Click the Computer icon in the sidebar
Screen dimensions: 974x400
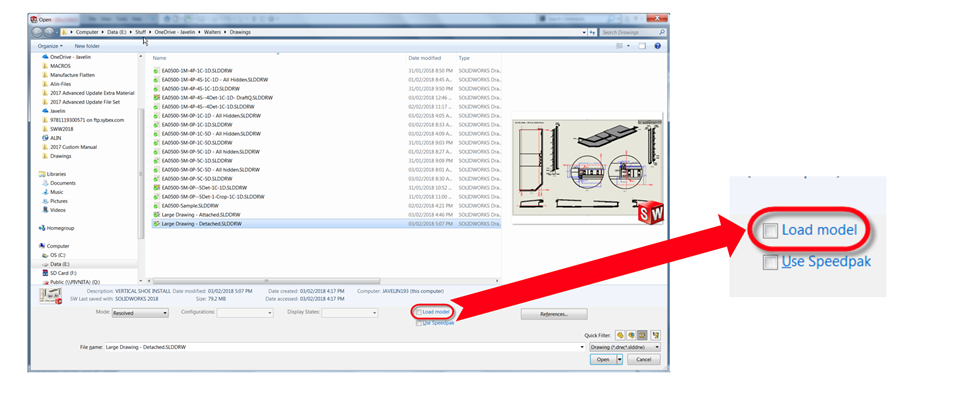42,246
